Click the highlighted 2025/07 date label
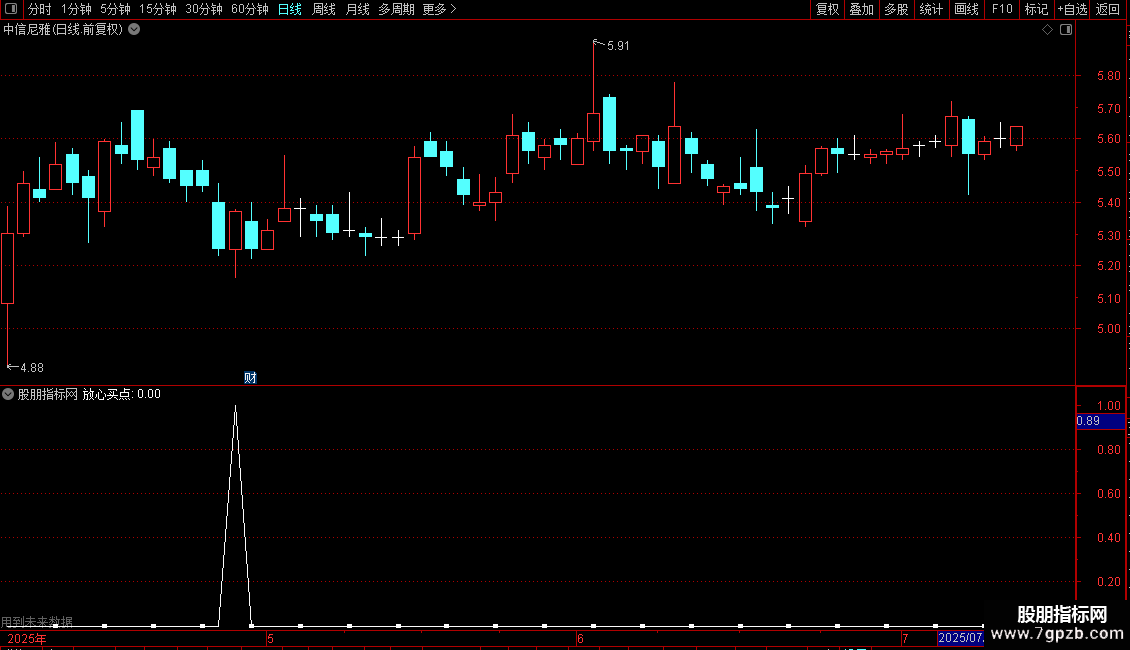 (961, 638)
